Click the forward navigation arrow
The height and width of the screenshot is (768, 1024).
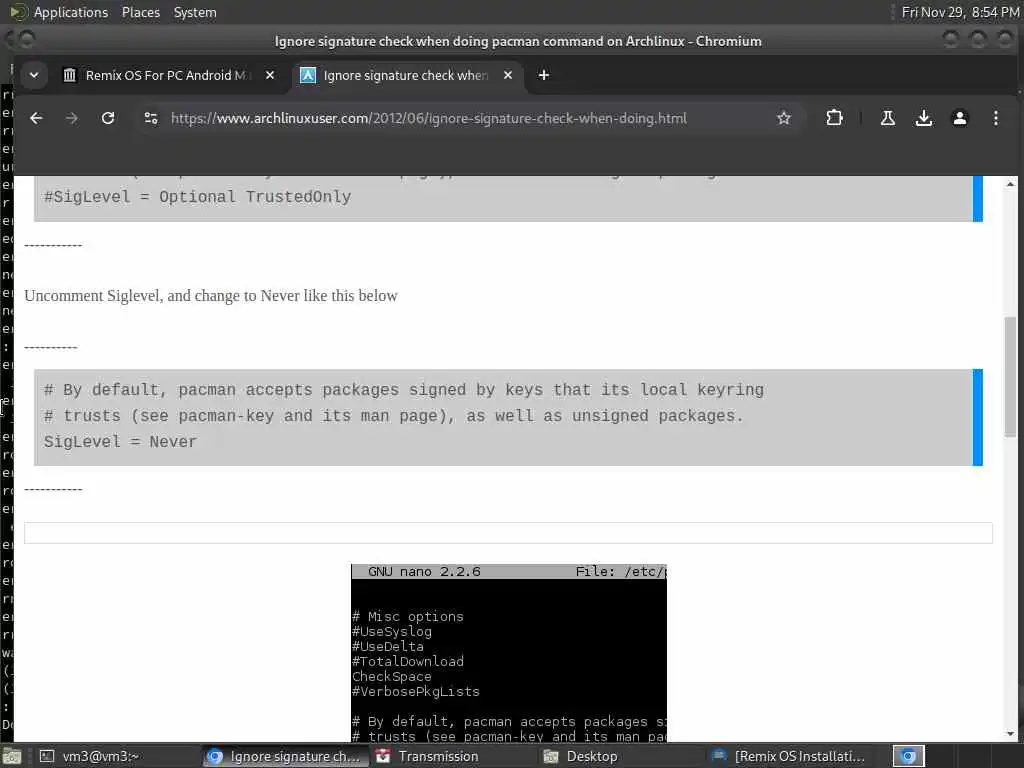(x=72, y=118)
